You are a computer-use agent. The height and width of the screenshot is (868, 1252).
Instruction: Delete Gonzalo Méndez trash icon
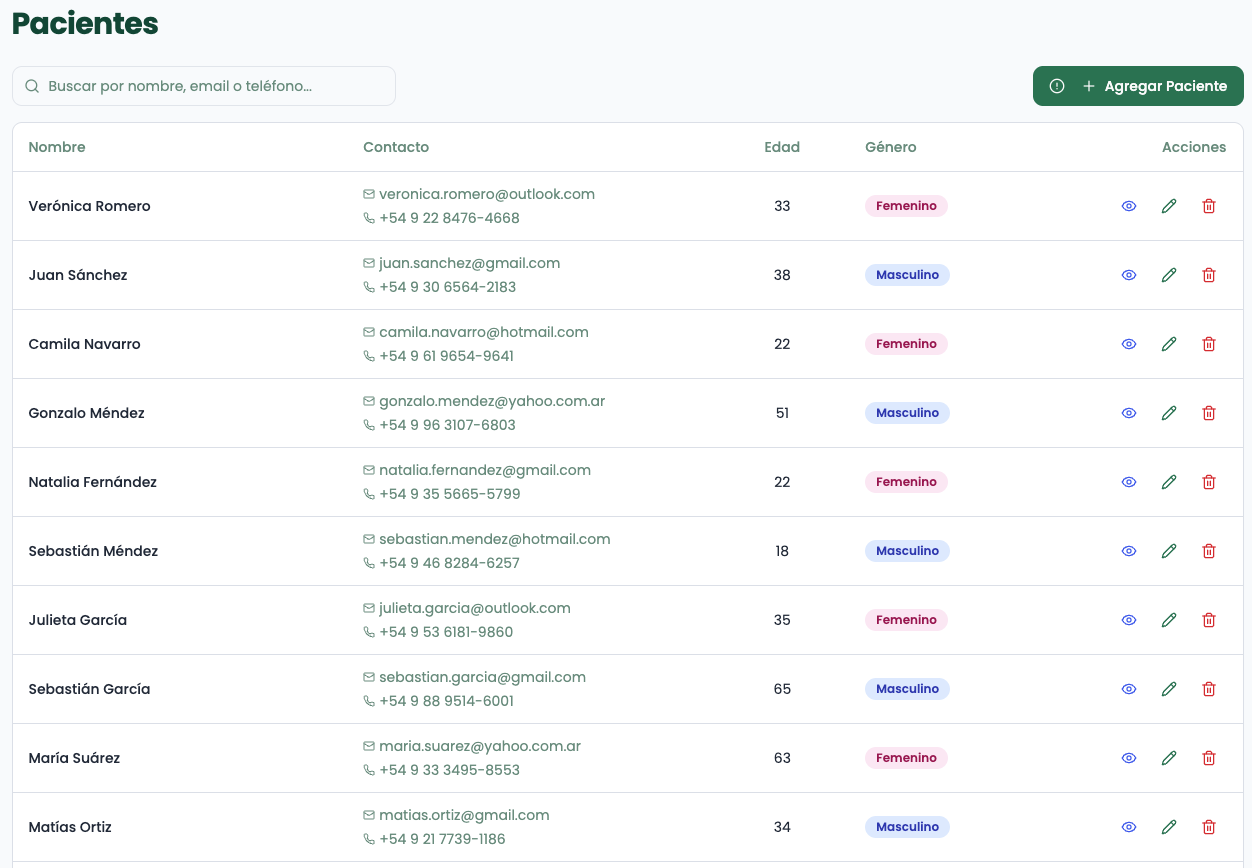tap(1209, 413)
